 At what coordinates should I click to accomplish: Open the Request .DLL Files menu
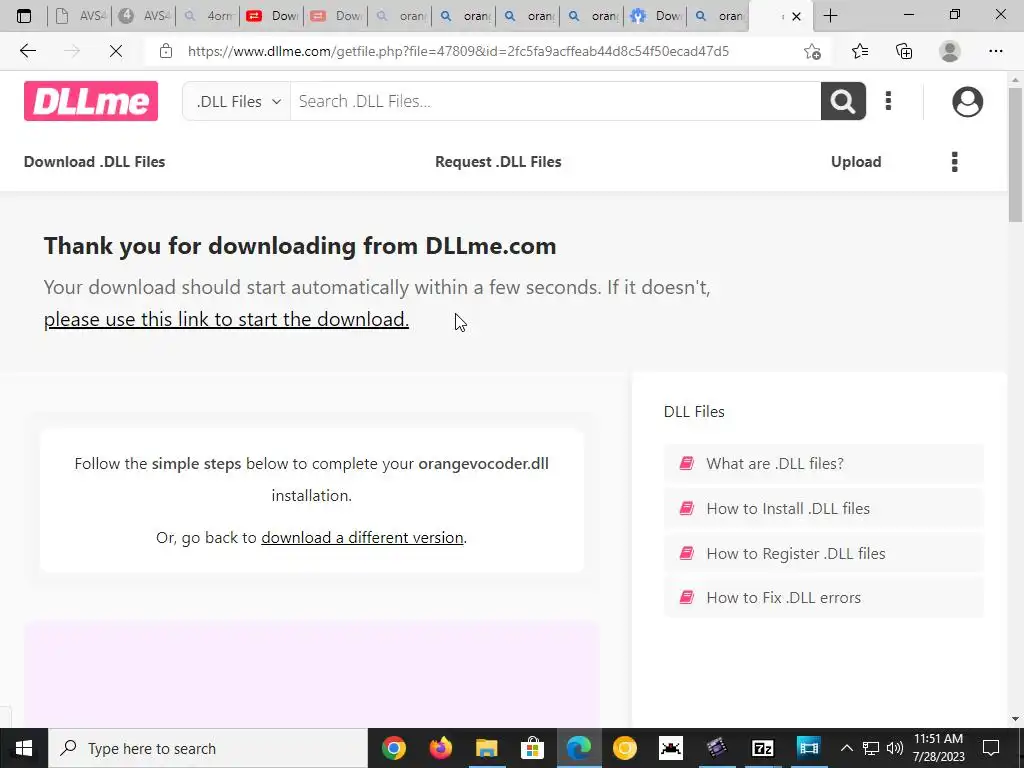tap(498, 162)
